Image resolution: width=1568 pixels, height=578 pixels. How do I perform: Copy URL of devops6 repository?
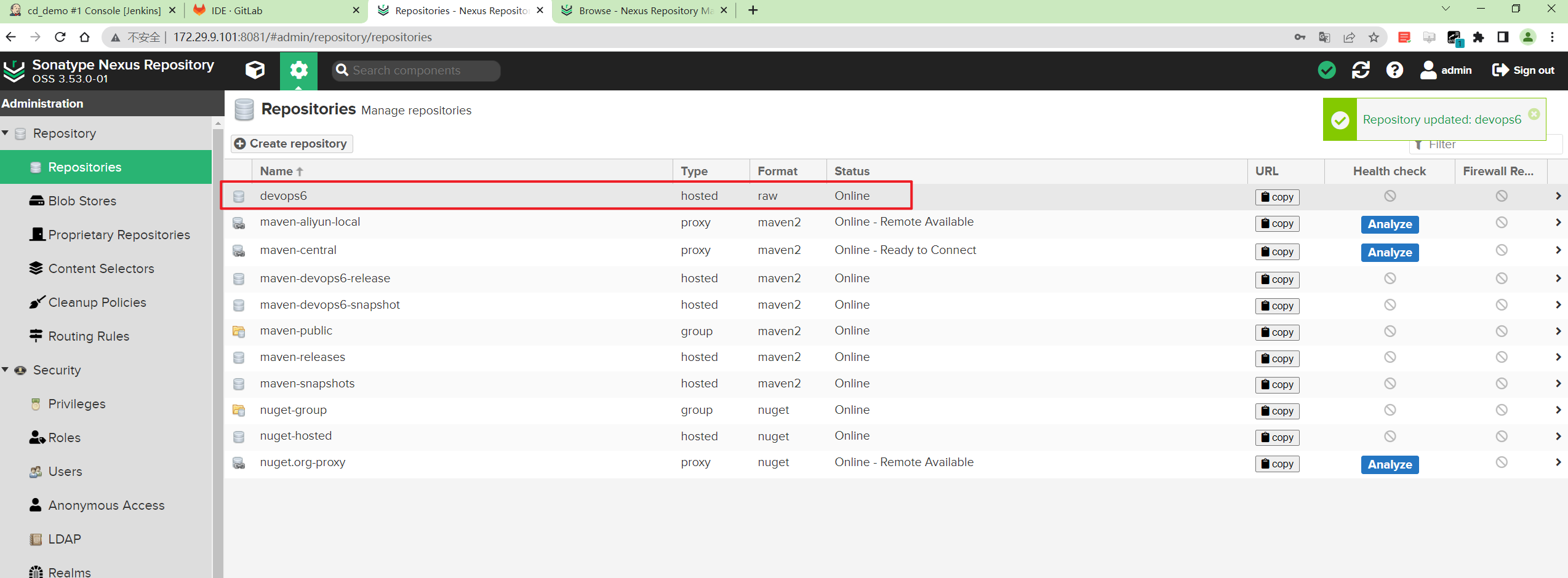point(1277,197)
